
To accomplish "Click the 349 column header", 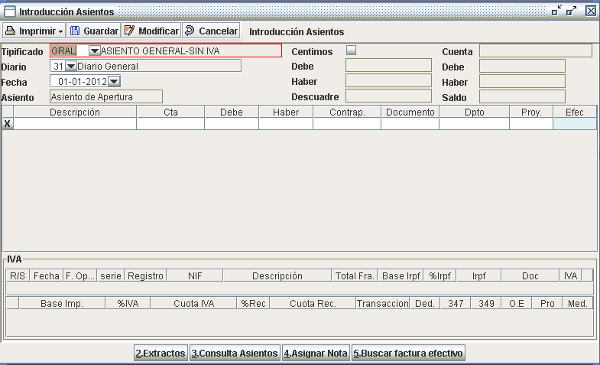I will pos(486,303).
